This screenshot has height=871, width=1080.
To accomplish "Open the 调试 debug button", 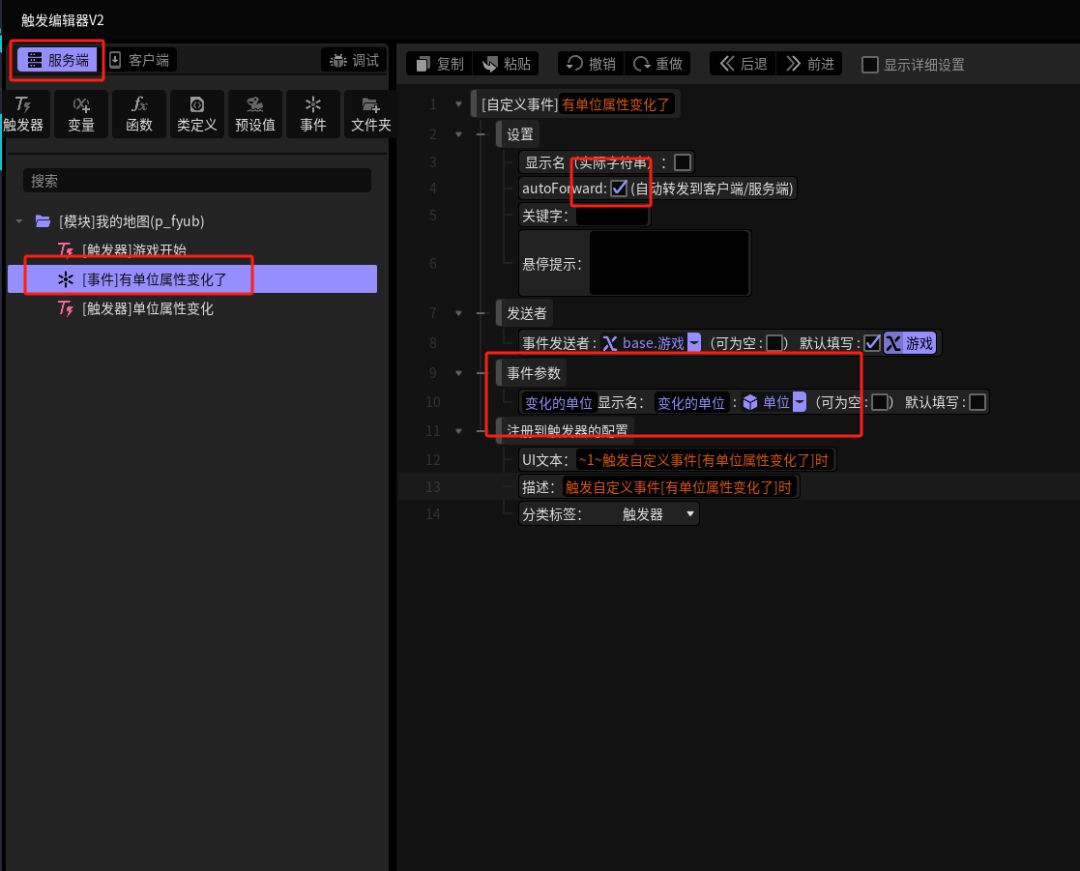I will [354, 60].
